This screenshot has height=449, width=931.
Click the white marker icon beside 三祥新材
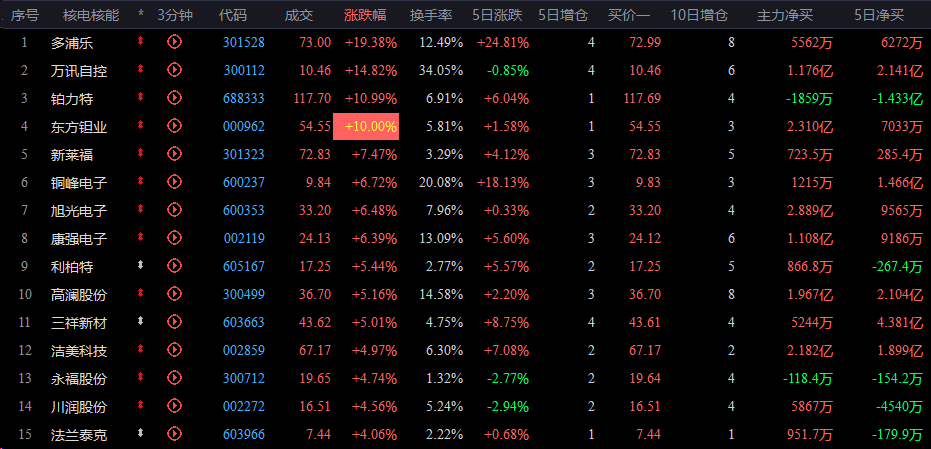[x=141, y=321]
